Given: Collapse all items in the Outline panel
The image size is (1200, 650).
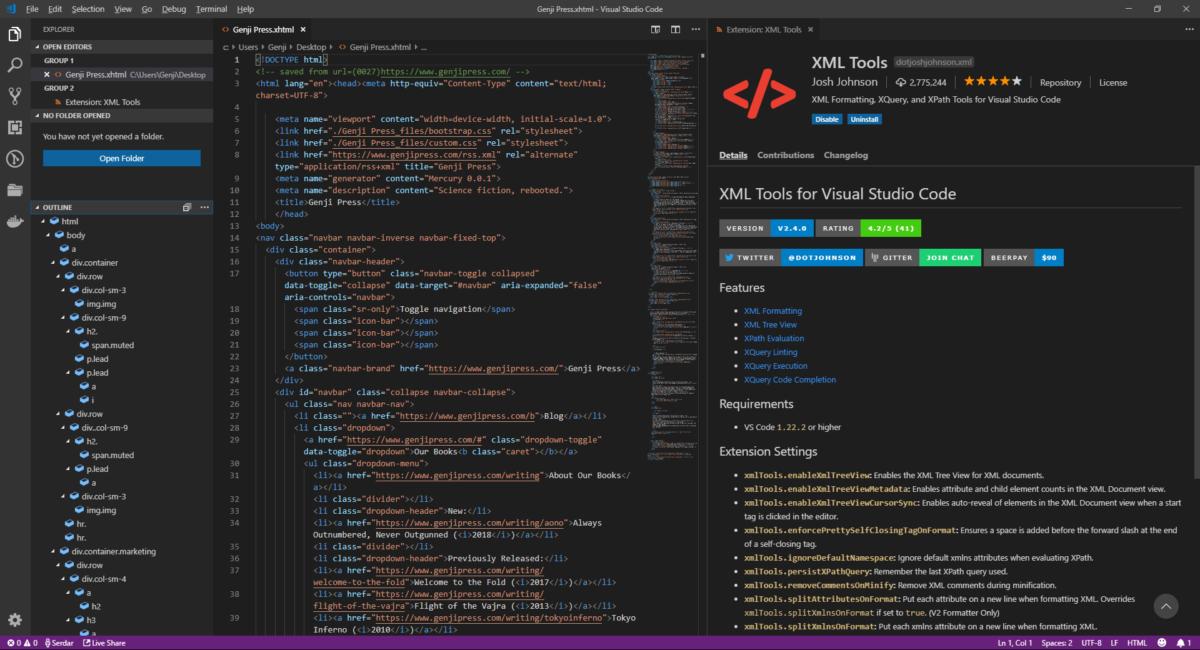Looking at the screenshot, I should [187, 207].
